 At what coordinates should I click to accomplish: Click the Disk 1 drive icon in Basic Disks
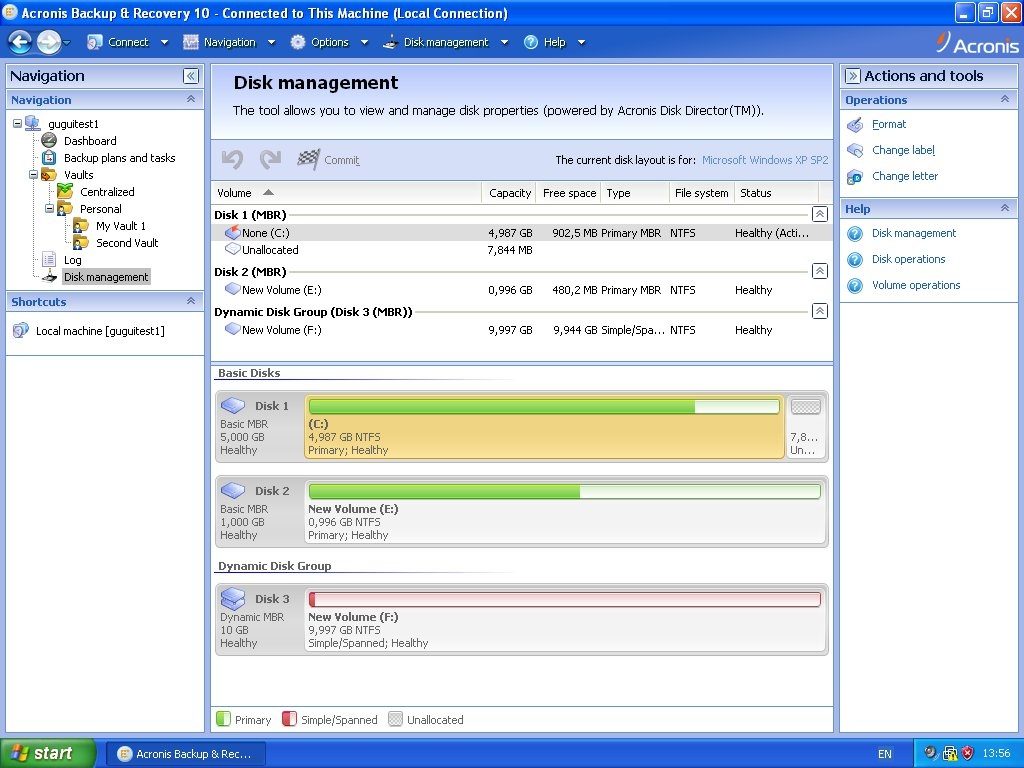click(x=232, y=406)
